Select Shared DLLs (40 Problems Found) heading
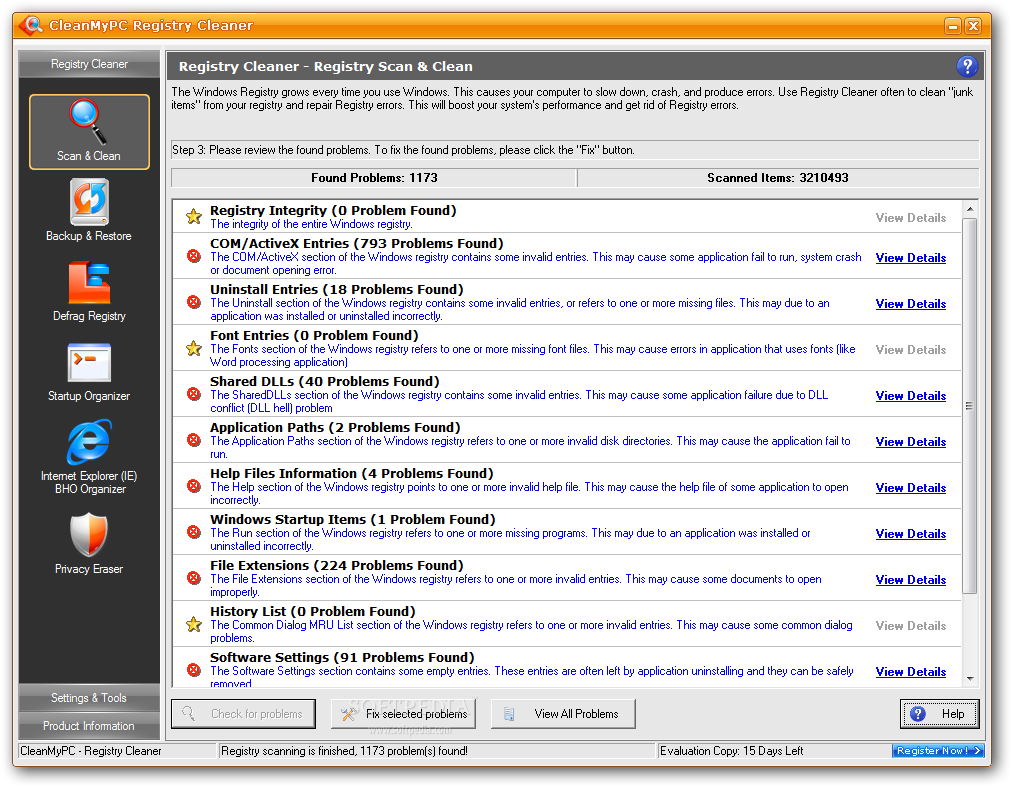 [325, 382]
